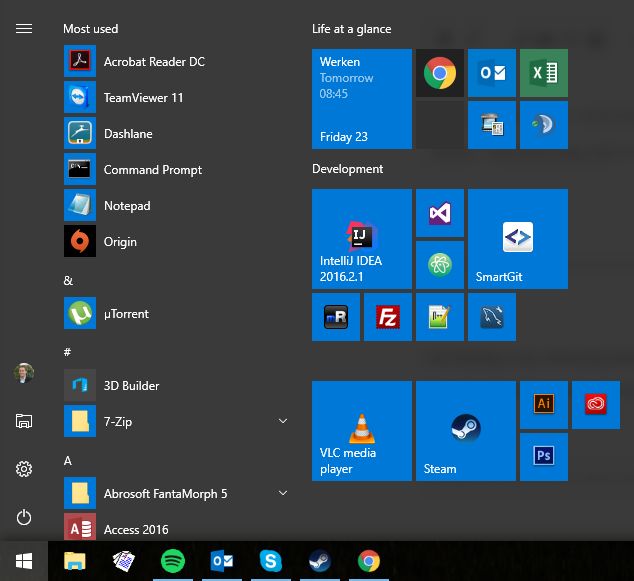
Task: Open the IntelliJ IDEA 2016.2.1 tile
Action: (362, 239)
